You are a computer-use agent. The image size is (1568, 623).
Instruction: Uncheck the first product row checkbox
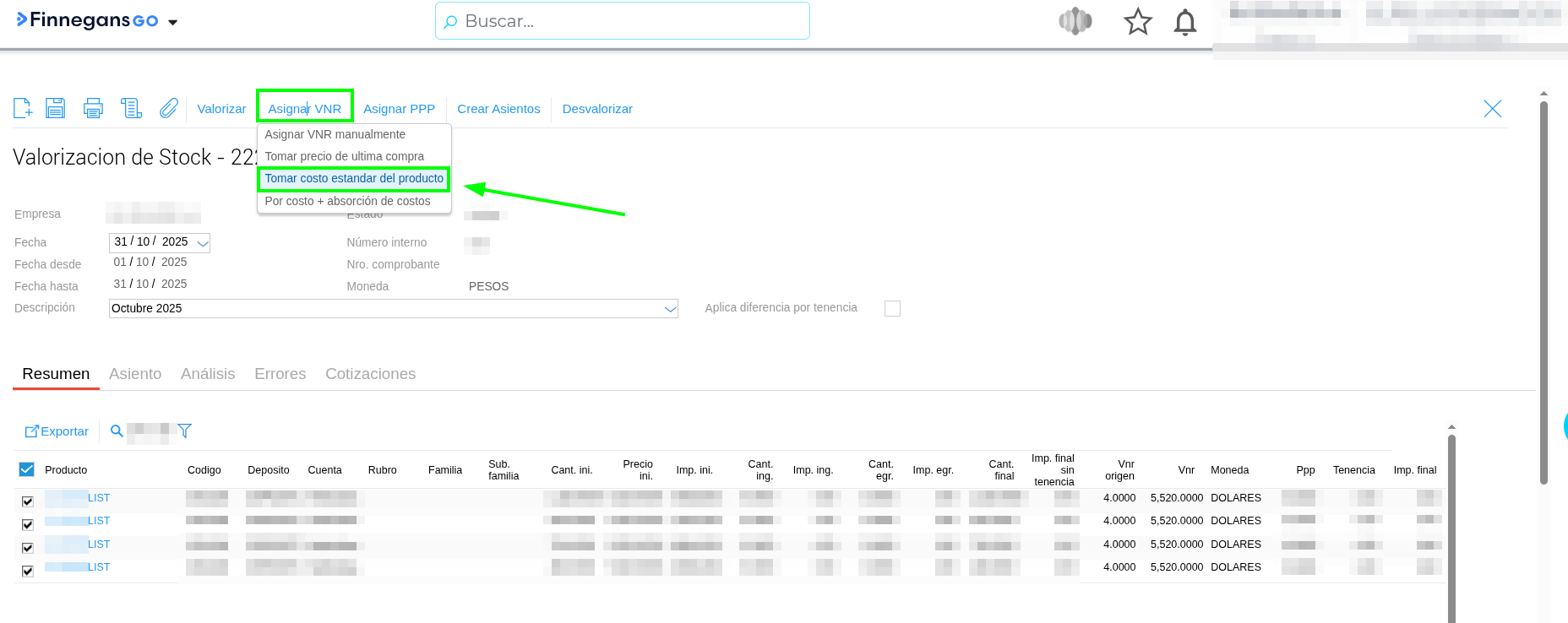pyautogui.click(x=27, y=501)
